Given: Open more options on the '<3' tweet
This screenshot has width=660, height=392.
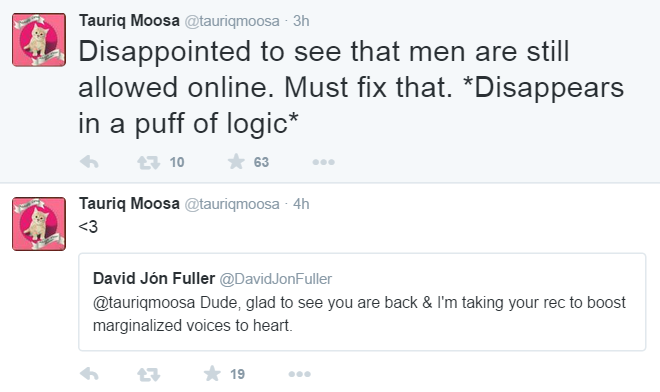Looking at the screenshot, I should [x=299, y=374].
